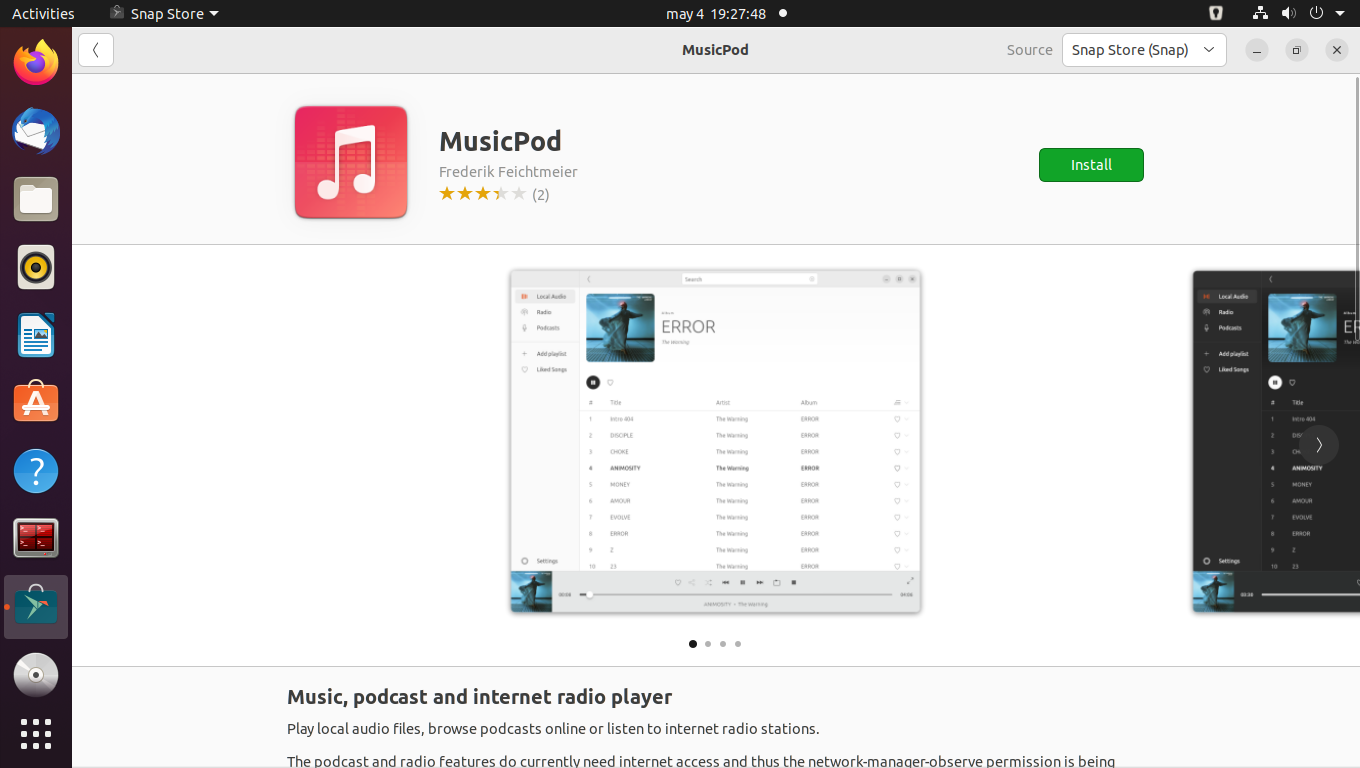This screenshot has width=1360, height=768.
Task: Go back using the header back arrow
Action: click(96, 50)
